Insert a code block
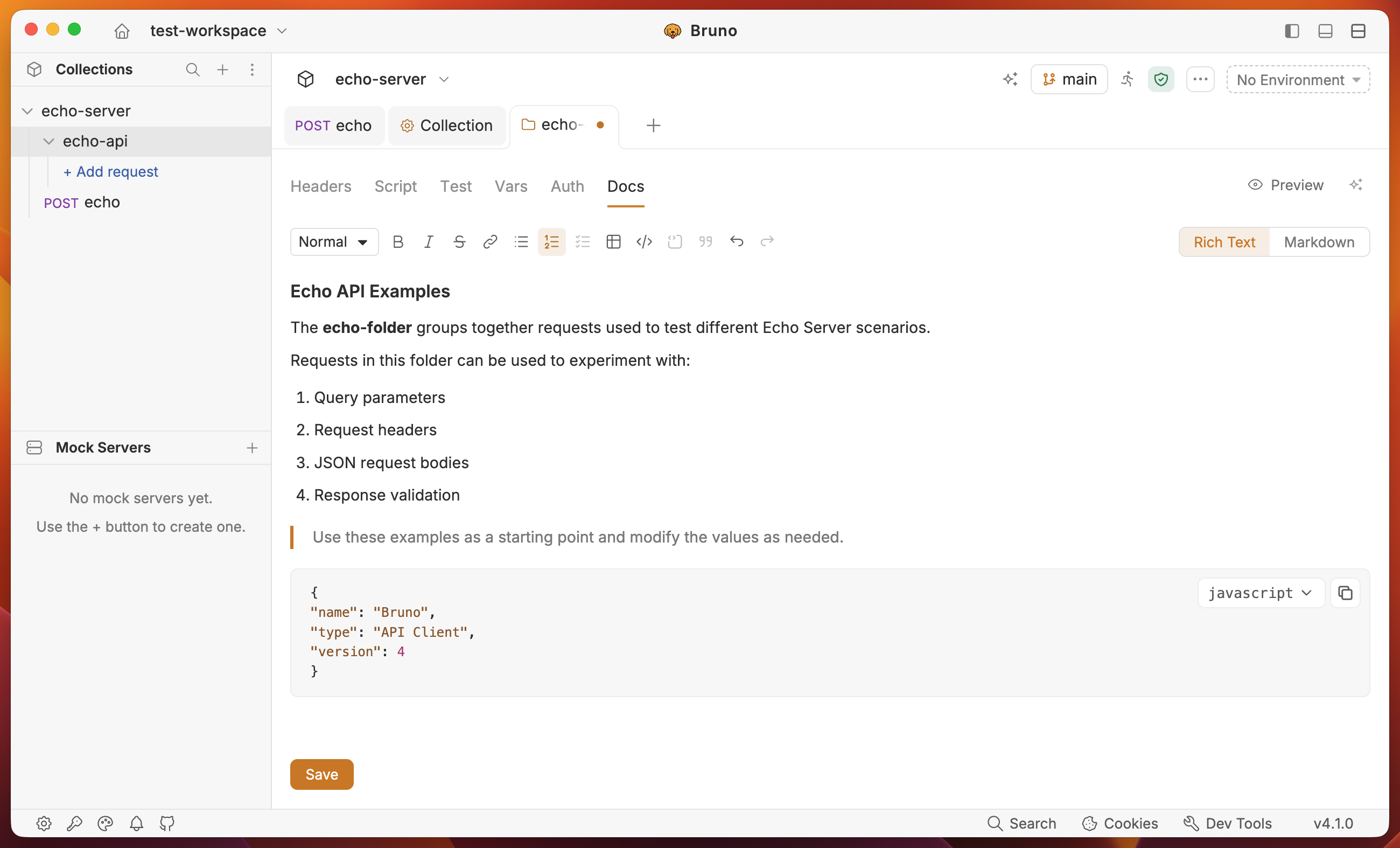 click(x=675, y=242)
